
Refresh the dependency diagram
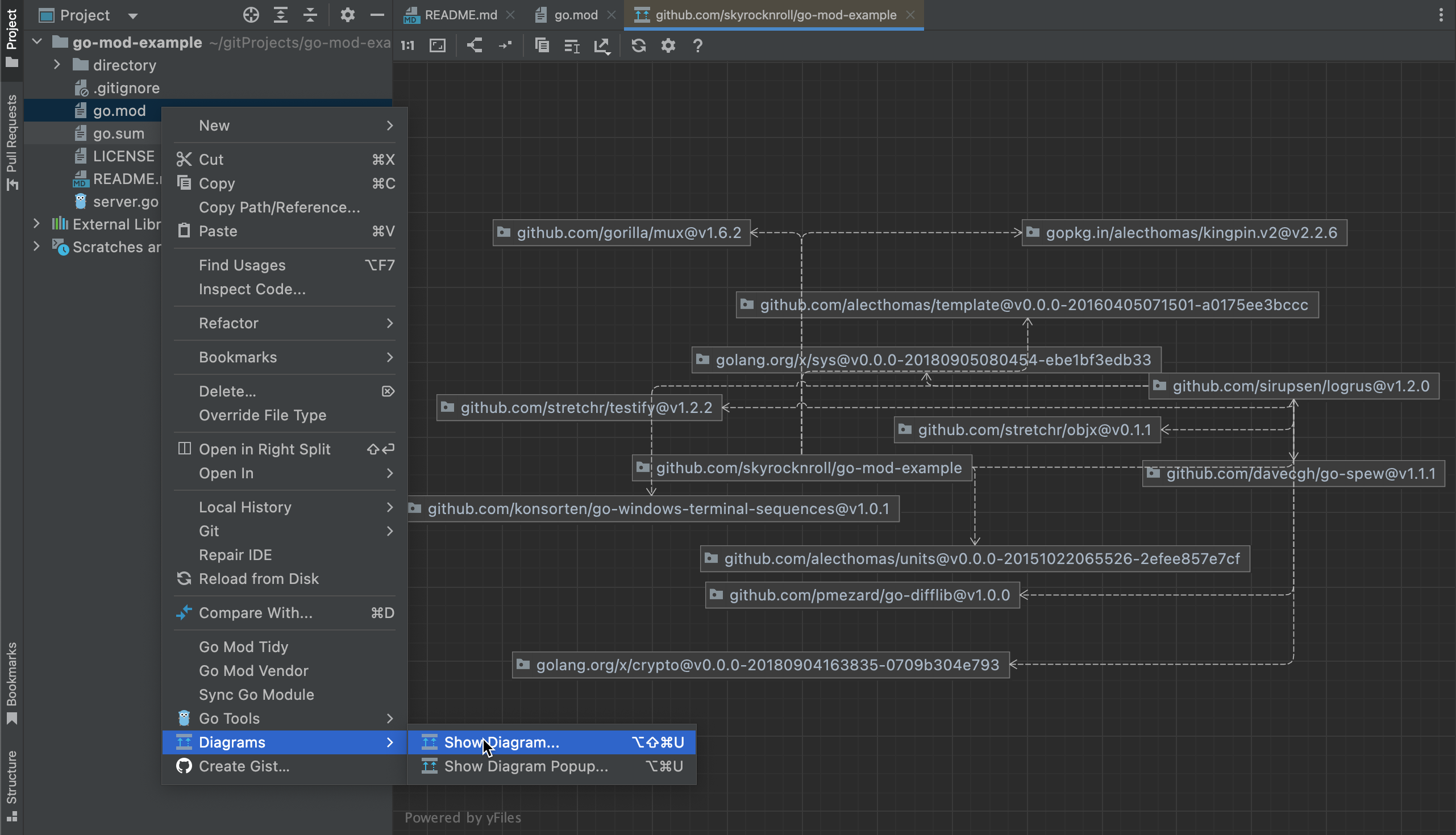(639, 45)
